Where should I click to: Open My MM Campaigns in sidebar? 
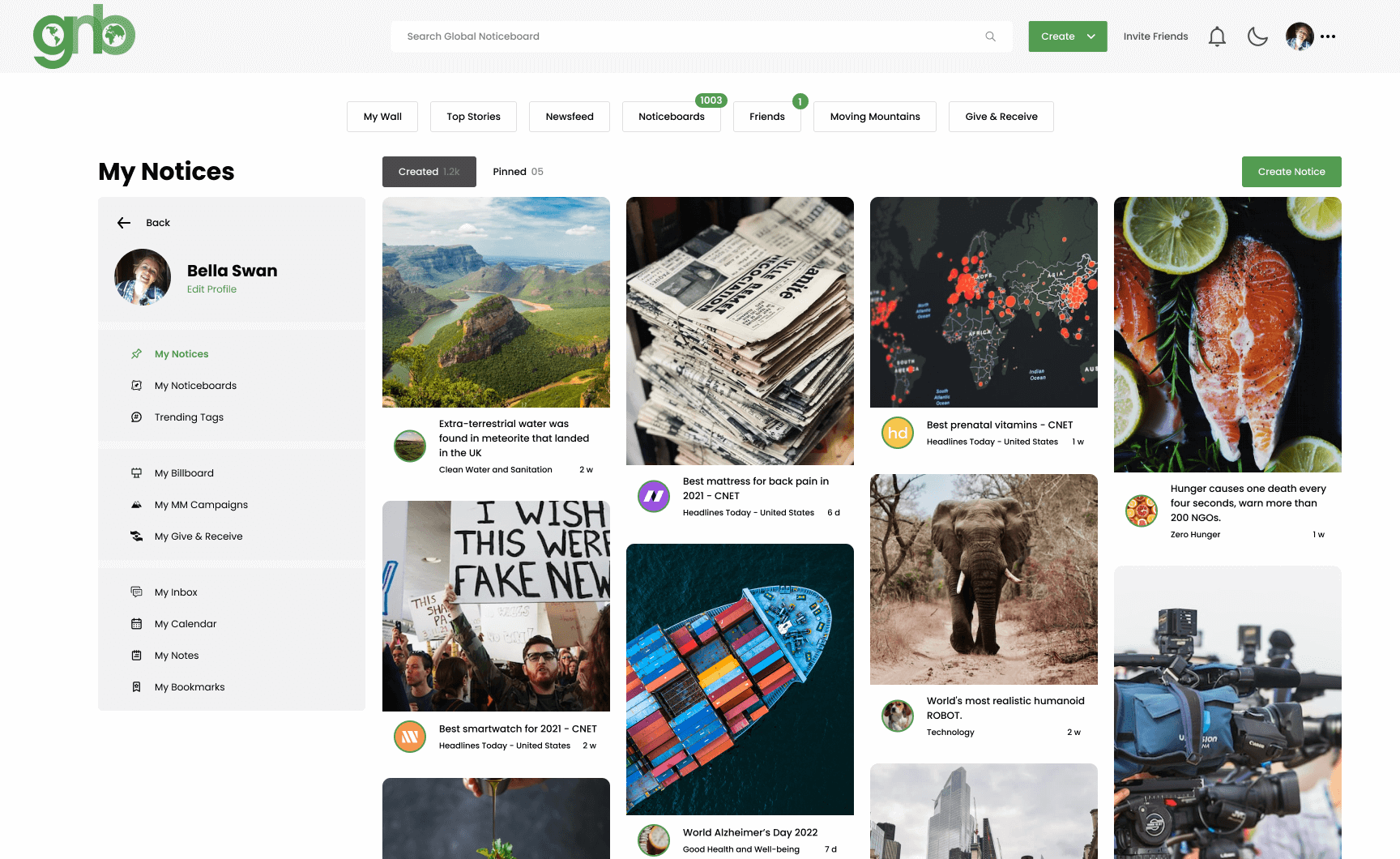(x=201, y=505)
